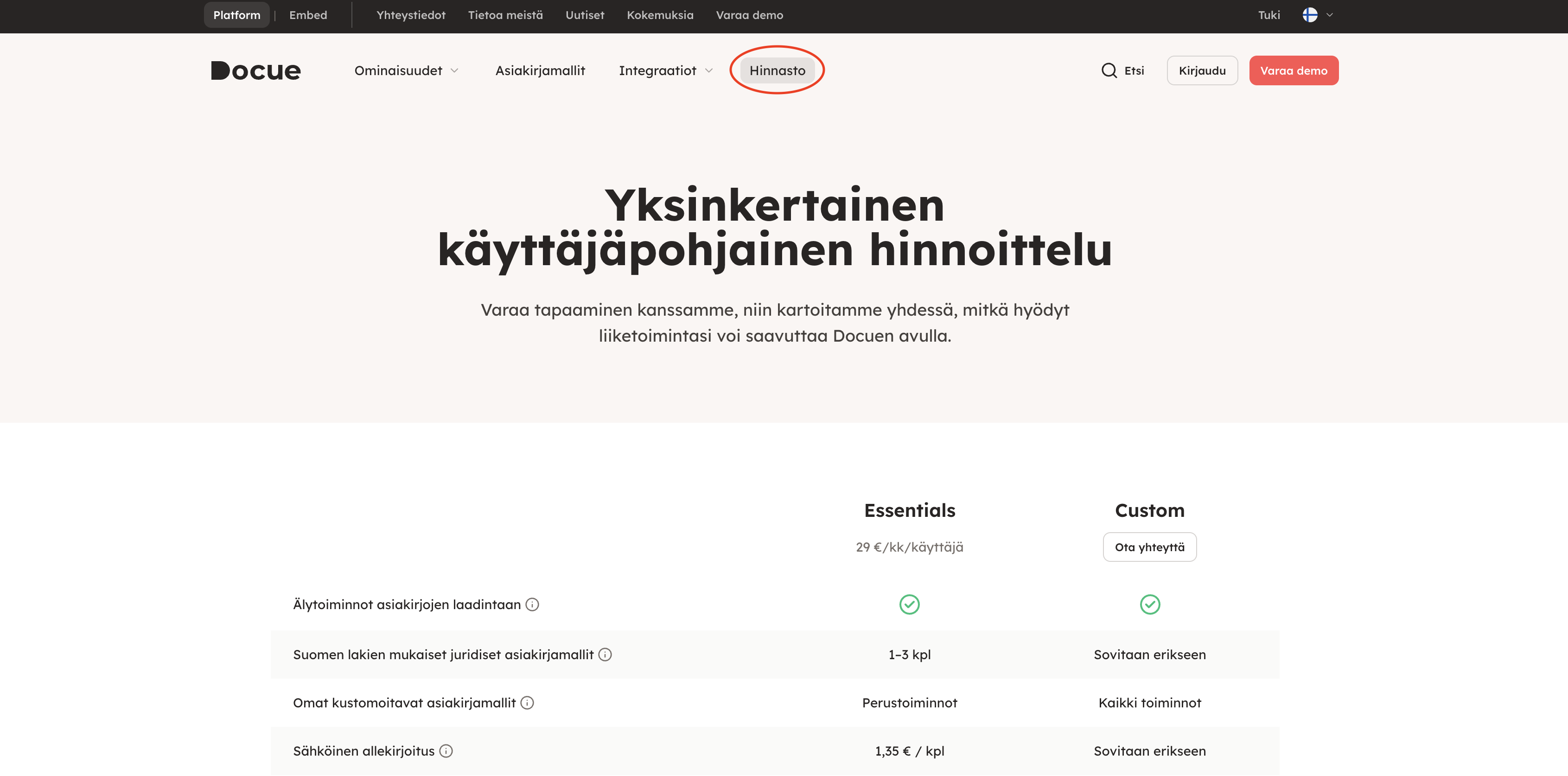
Task: Open Hinnasto pricing page
Action: click(x=778, y=70)
